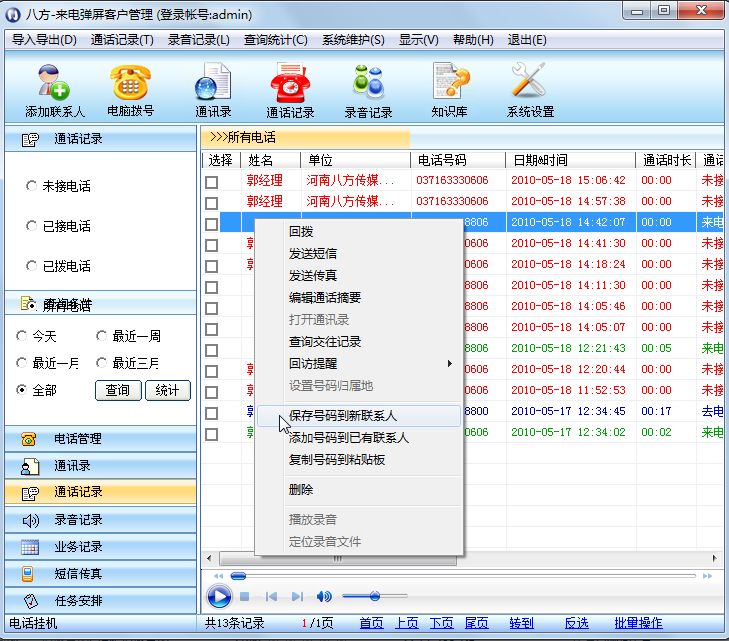
Task: Click the 查询 button
Action: [118, 390]
